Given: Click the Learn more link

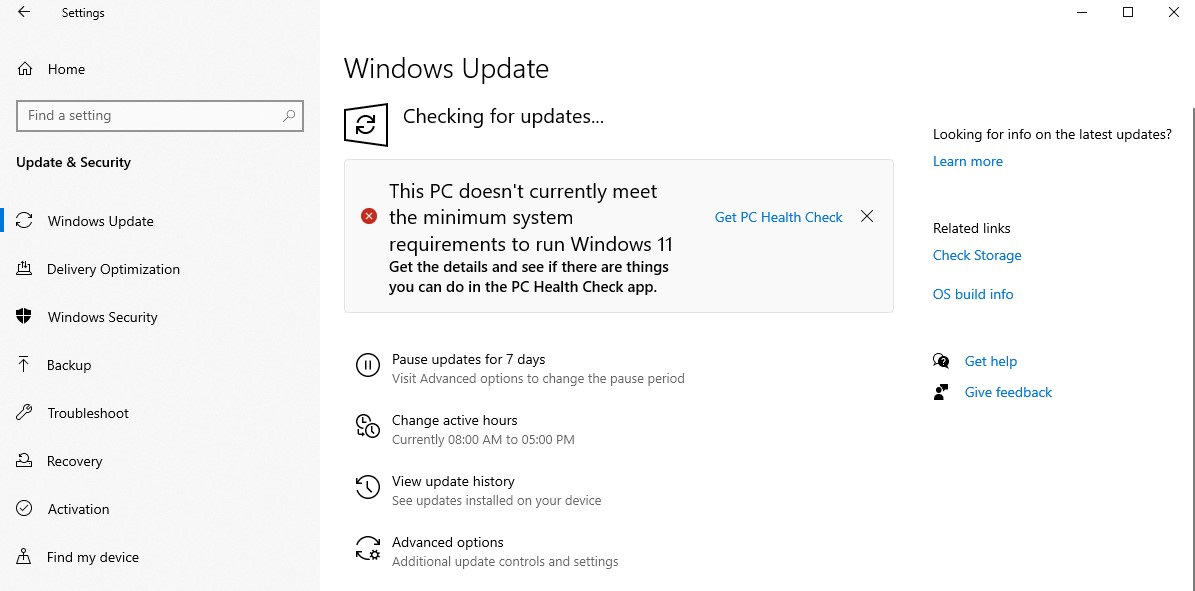Looking at the screenshot, I should coord(967,161).
